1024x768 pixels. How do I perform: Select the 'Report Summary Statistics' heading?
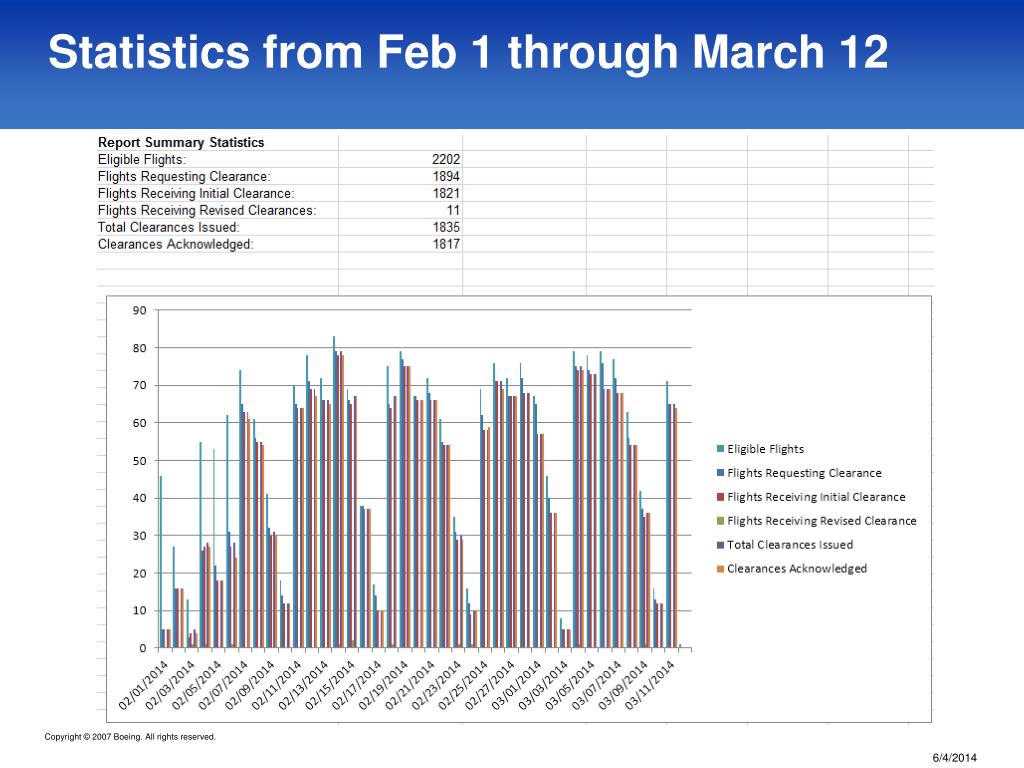coord(181,142)
